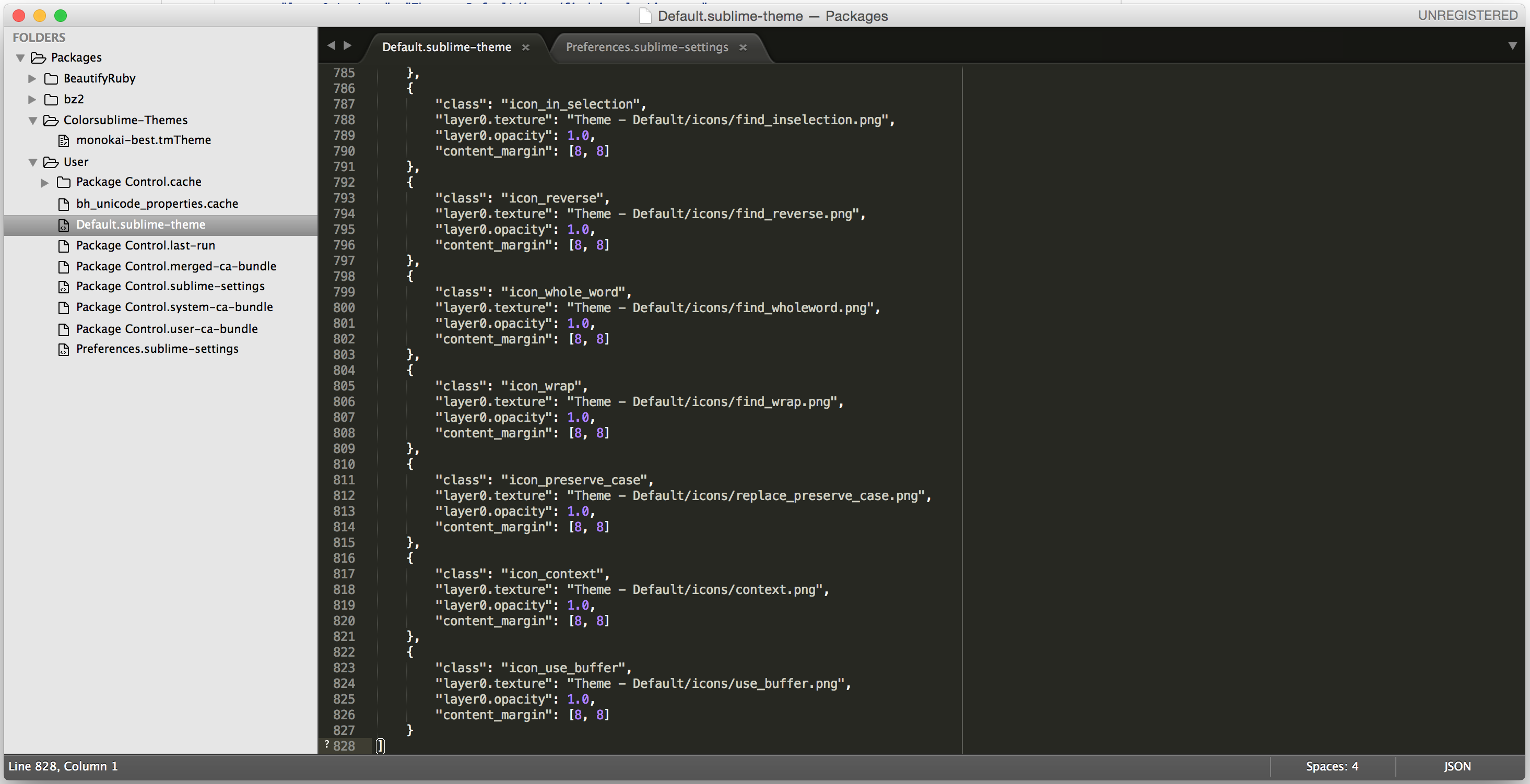Screen dimensions: 1530x784
Task: Click the Package Control.merged-ca-bundle file icon
Action: (x=64, y=267)
